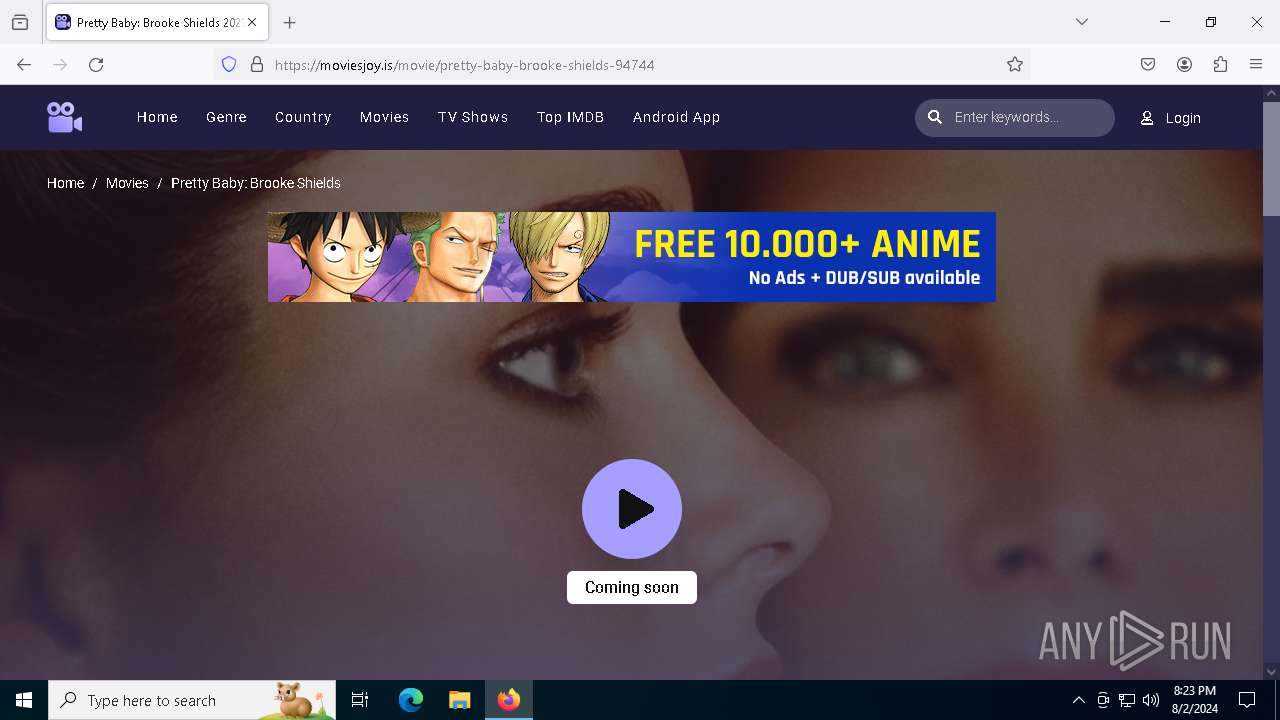Open a new tab with plus

click(x=289, y=22)
